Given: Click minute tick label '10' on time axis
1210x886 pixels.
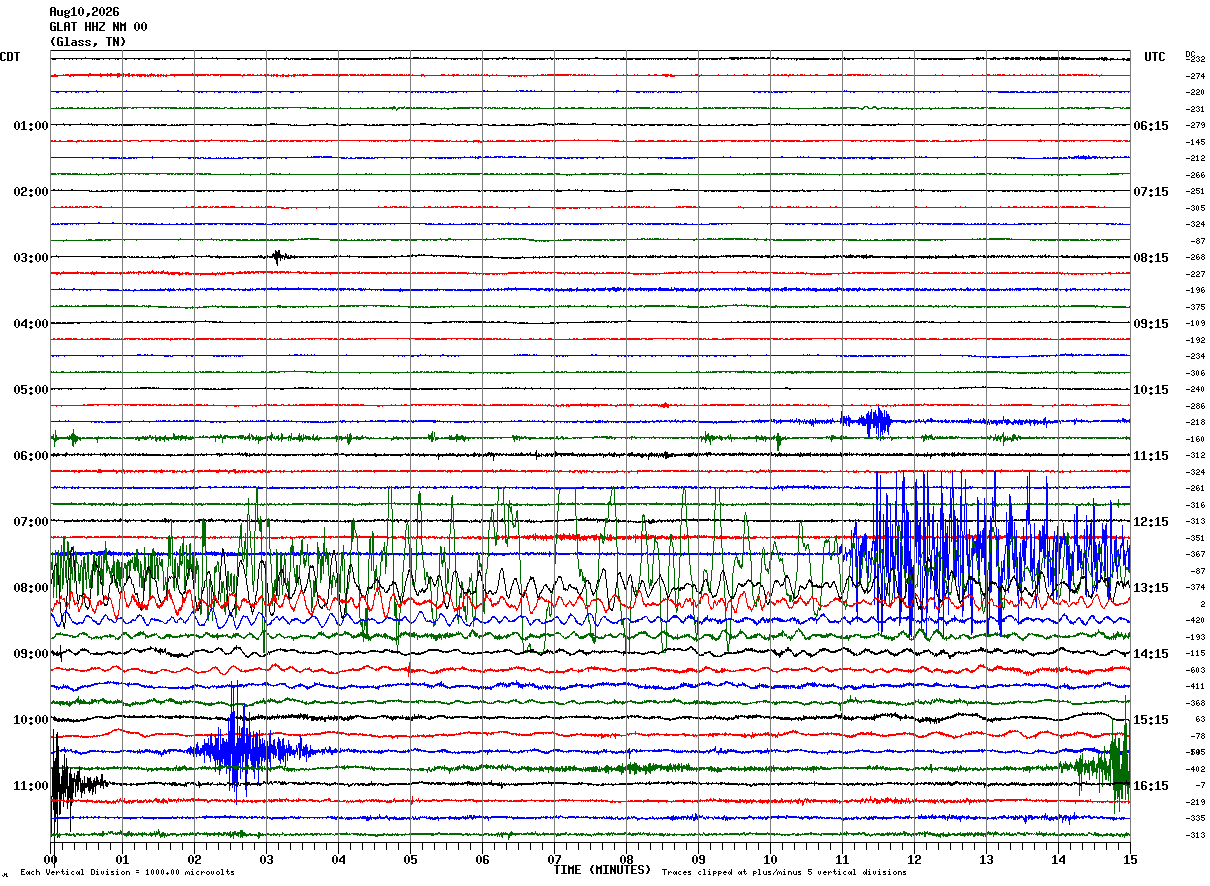Looking at the screenshot, I should (x=771, y=860).
